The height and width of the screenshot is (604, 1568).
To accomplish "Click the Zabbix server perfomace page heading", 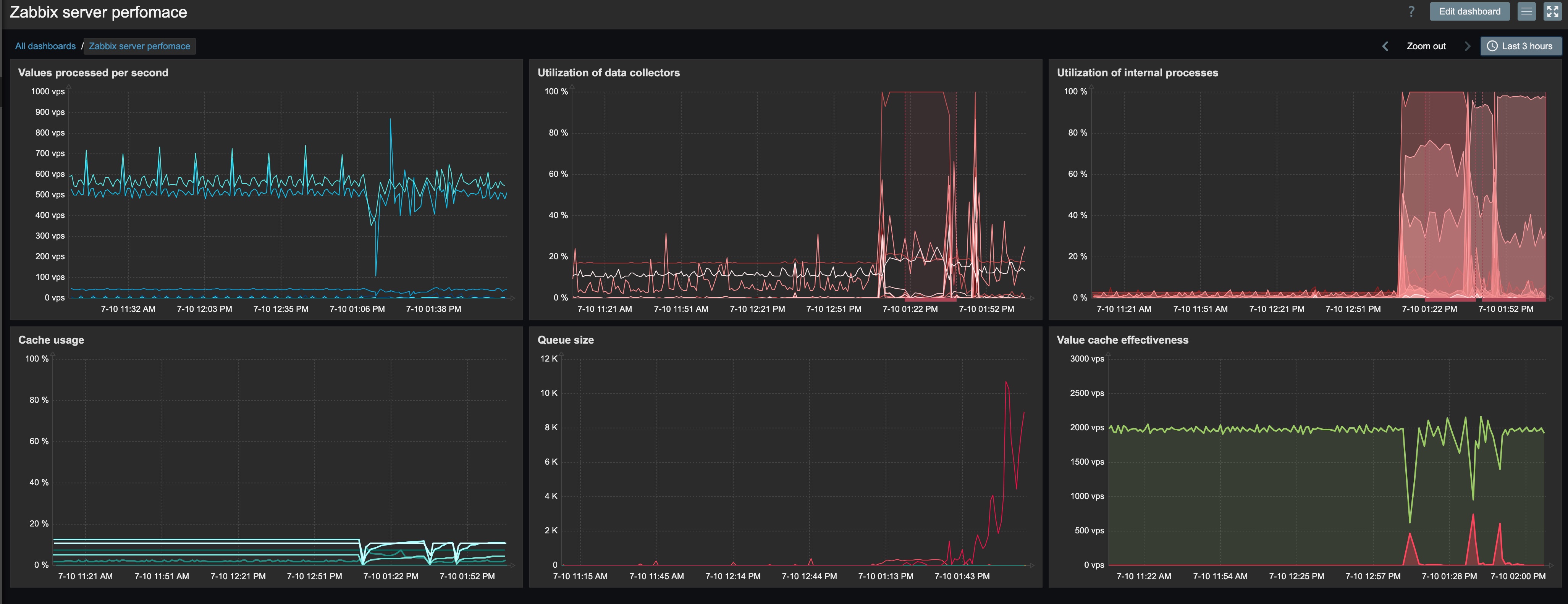I will coord(98,12).
